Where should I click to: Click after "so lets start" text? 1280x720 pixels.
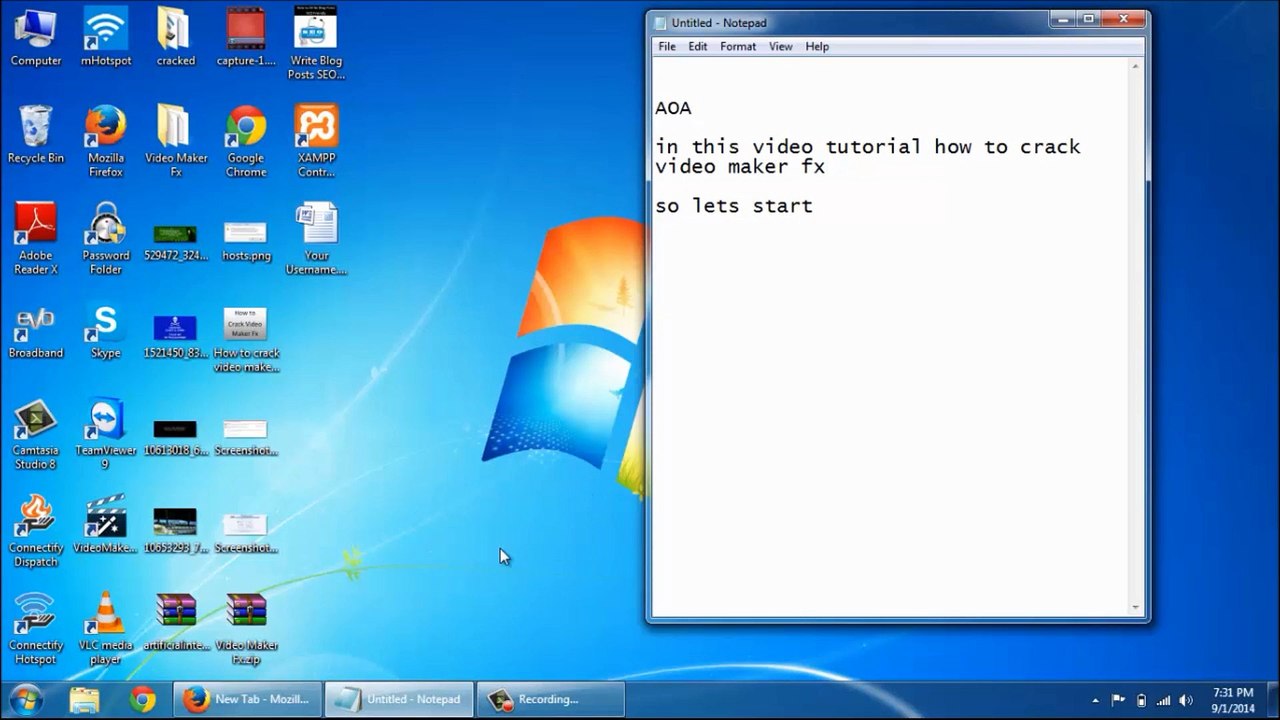(816, 206)
